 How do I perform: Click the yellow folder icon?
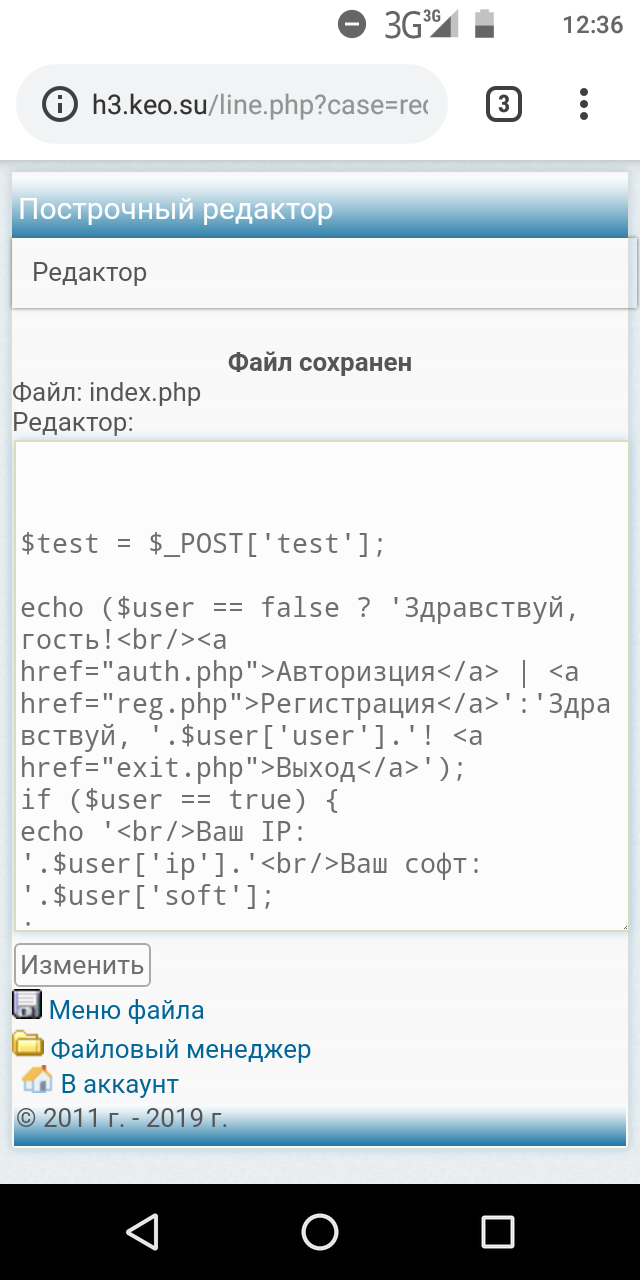pyautogui.click(x=28, y=1045)
